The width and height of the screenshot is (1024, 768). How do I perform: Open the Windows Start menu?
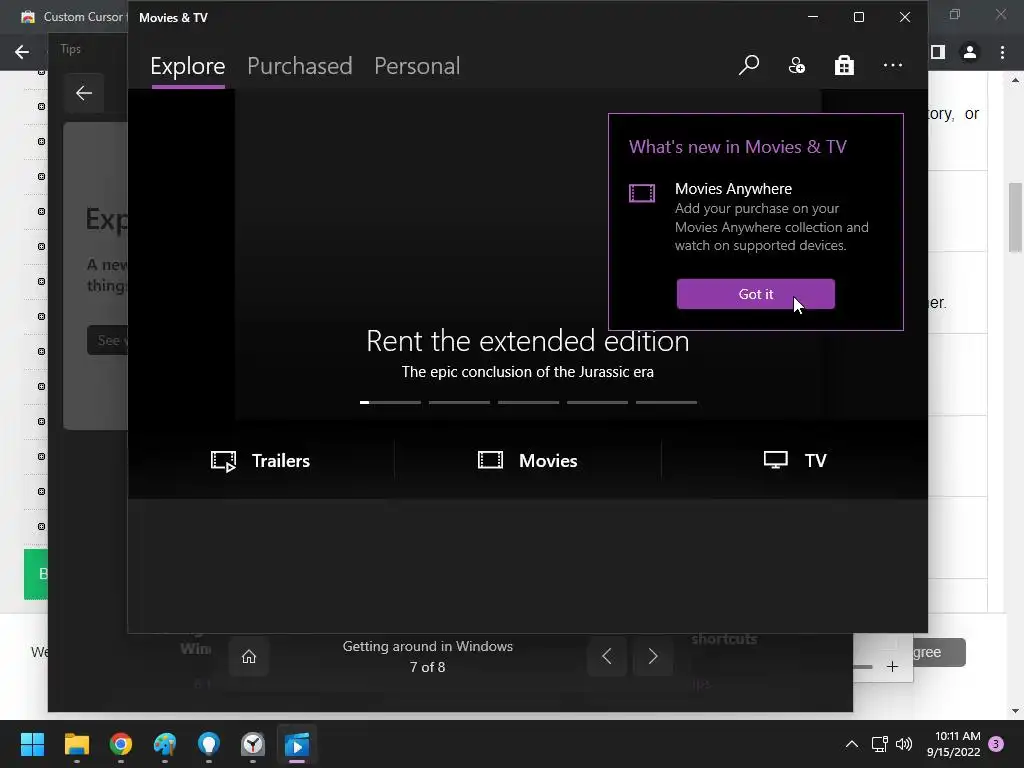click(32, 744)
